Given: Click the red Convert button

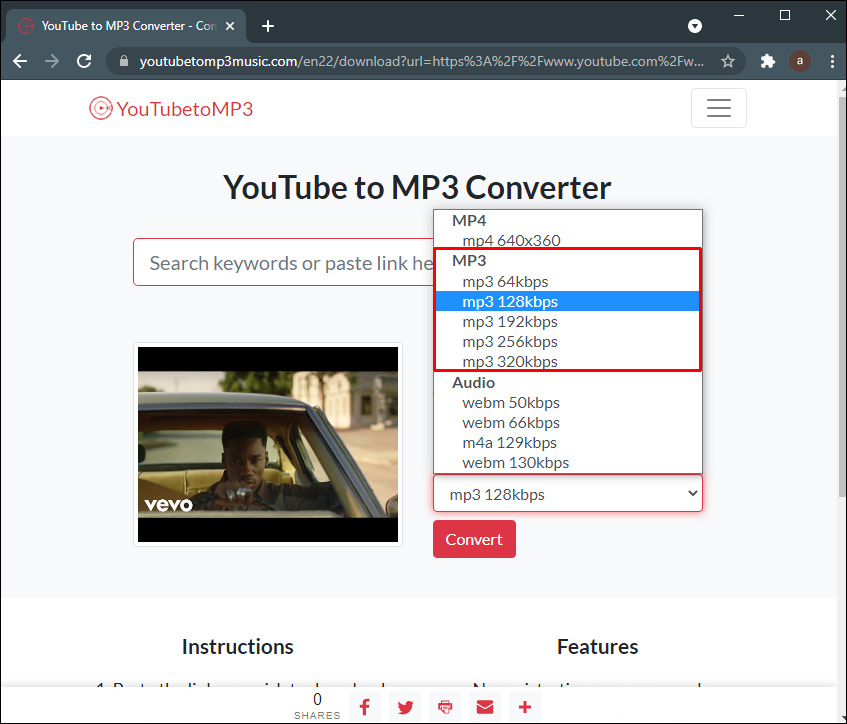Looking at the screenshot, I should [474, 539].
